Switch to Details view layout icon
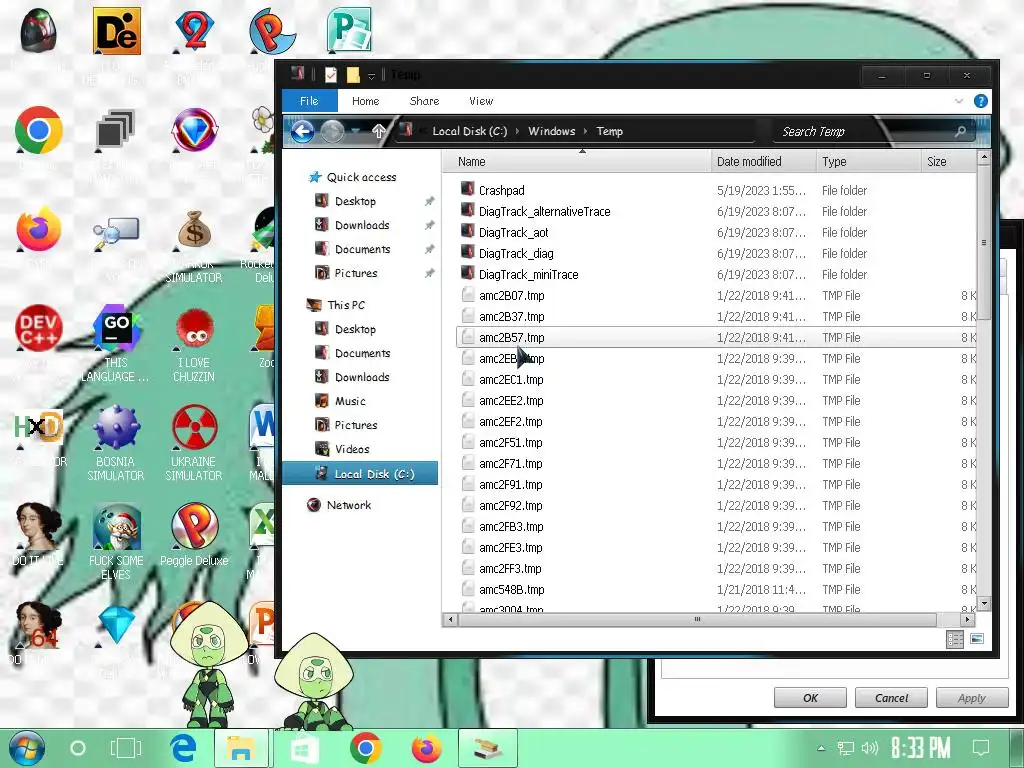 coord(955,639)
